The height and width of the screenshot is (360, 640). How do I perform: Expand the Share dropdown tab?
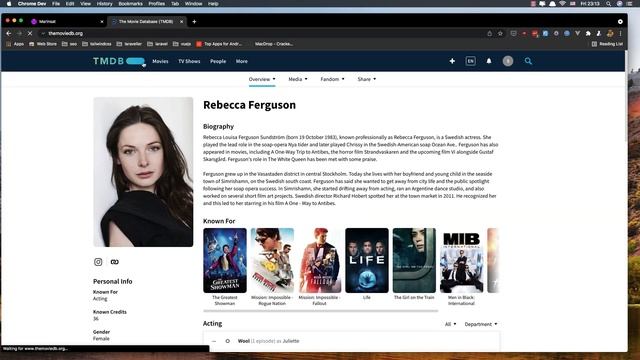[x=367, y=79]
